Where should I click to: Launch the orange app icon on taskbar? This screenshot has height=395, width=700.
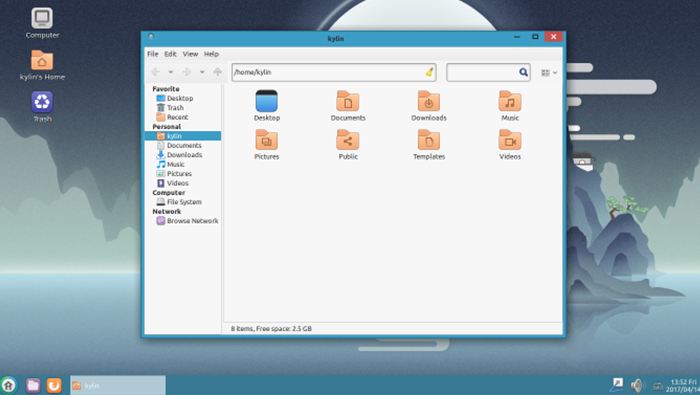(54, 385)
